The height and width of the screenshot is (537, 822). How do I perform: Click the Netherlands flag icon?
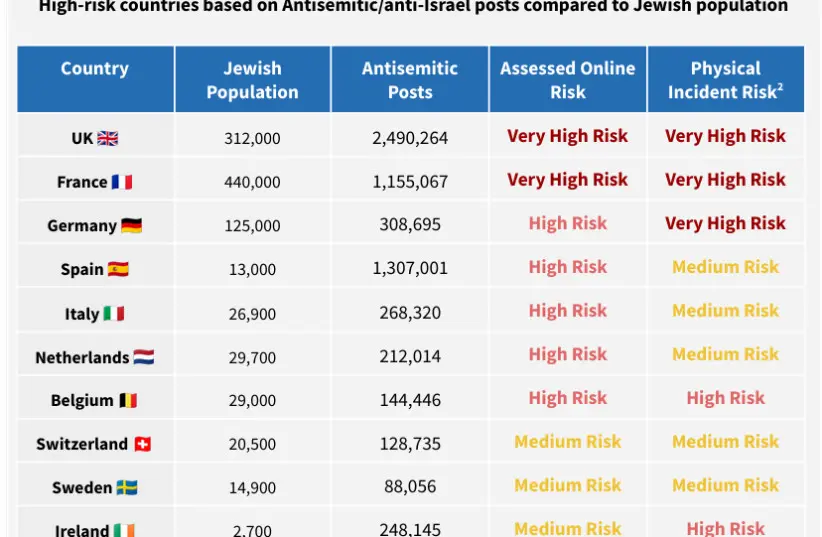(x=144, y=357)
